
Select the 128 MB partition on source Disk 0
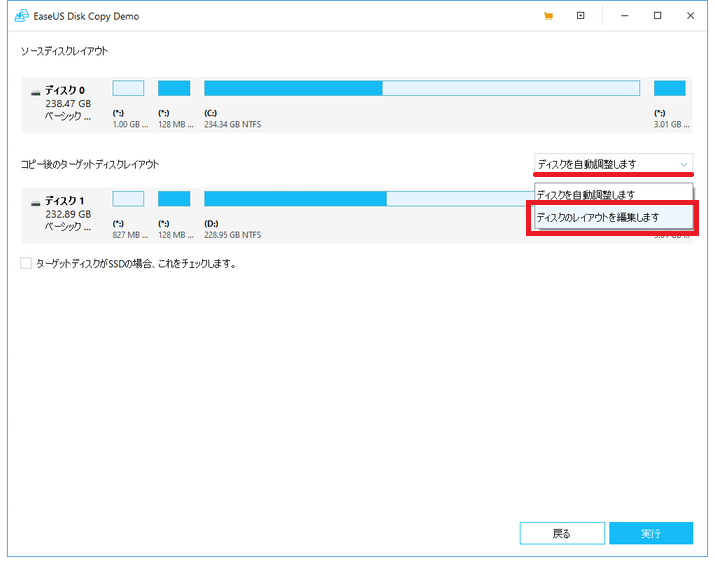[x=174, y=88]
